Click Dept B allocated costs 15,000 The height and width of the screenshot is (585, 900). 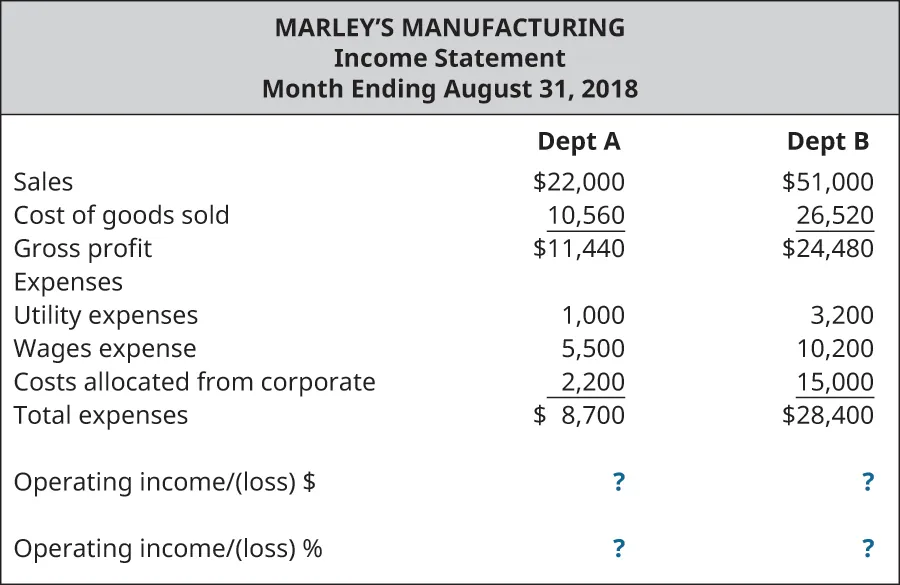pyautogui.click(x=836, y=382)
